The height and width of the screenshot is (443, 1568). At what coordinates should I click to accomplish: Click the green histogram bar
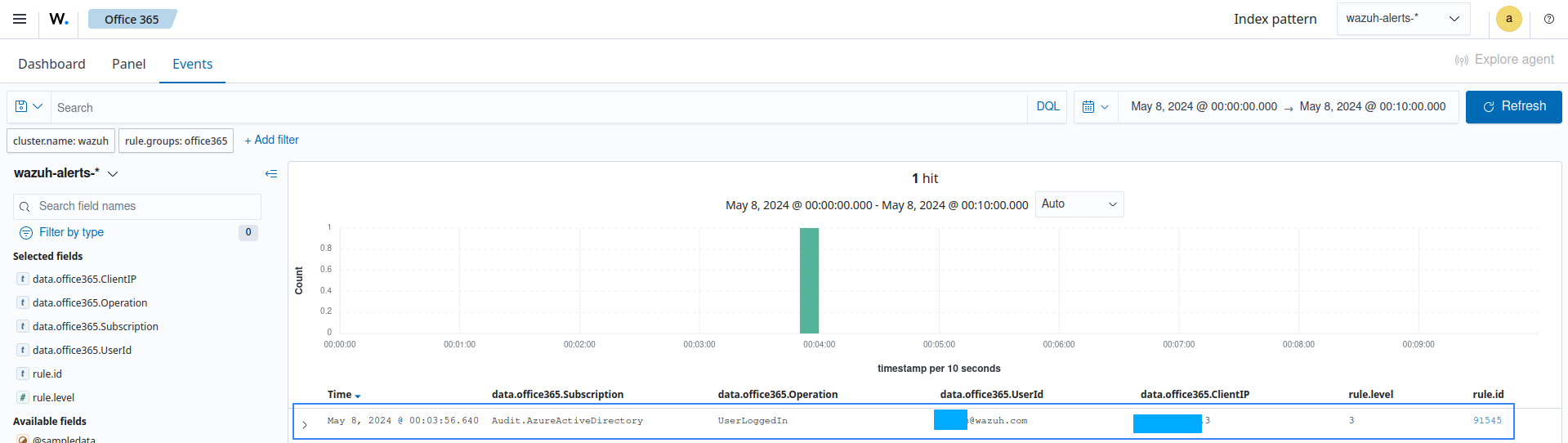[x=809, y=280]
